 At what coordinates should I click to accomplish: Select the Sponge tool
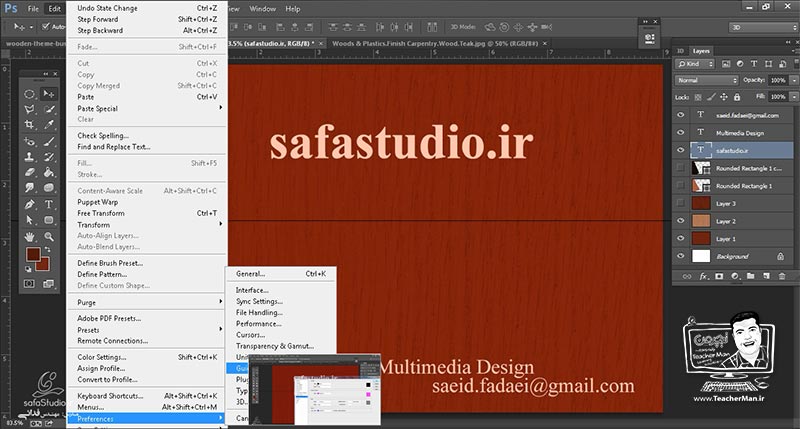(49, 188)
